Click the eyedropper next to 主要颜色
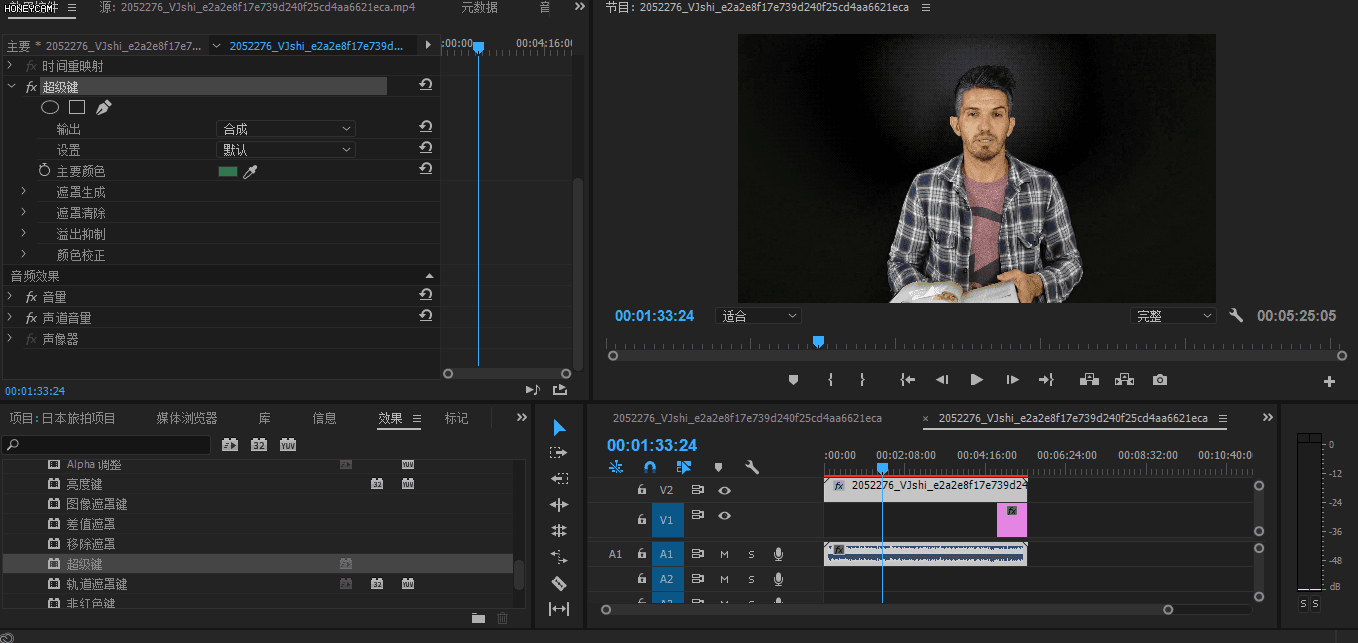 (x=251, y=172)
